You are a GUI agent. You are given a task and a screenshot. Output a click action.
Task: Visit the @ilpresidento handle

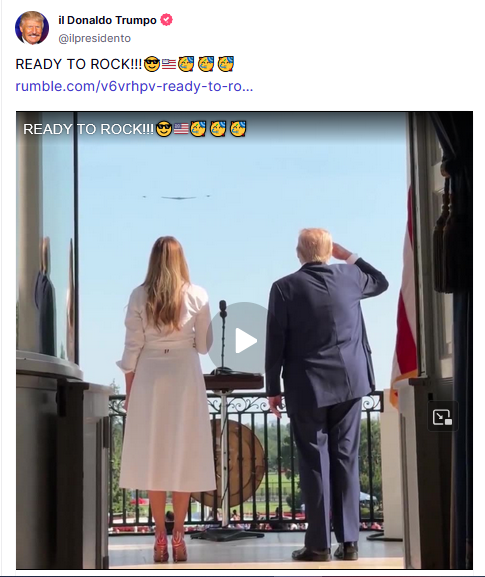click(x=95, y=38)
